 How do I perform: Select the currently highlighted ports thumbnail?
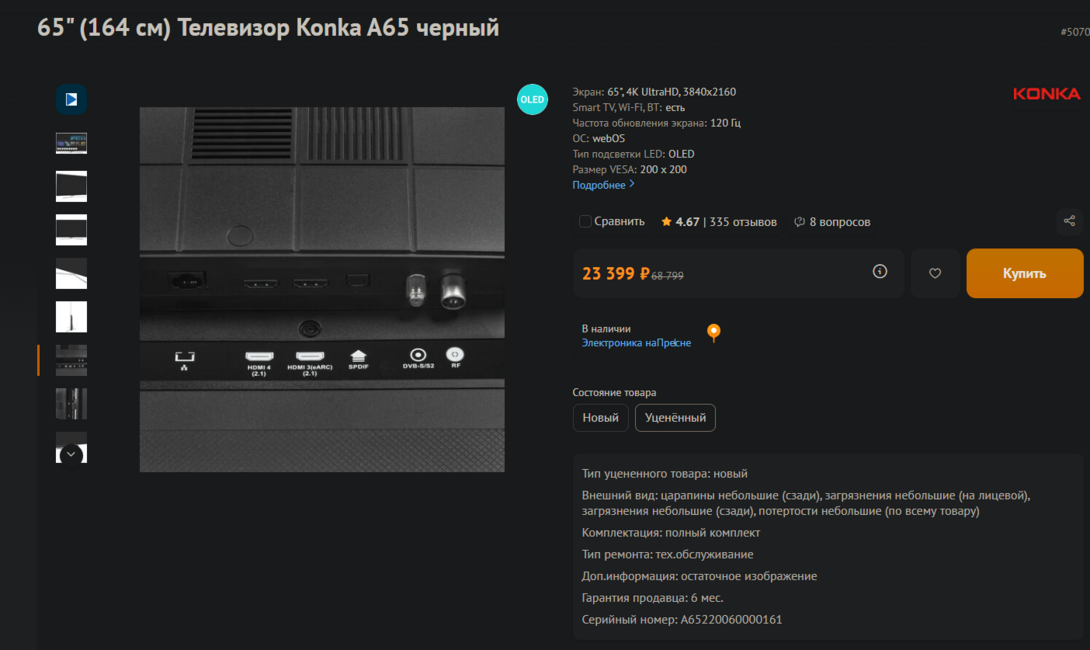[x=71, y=360]
